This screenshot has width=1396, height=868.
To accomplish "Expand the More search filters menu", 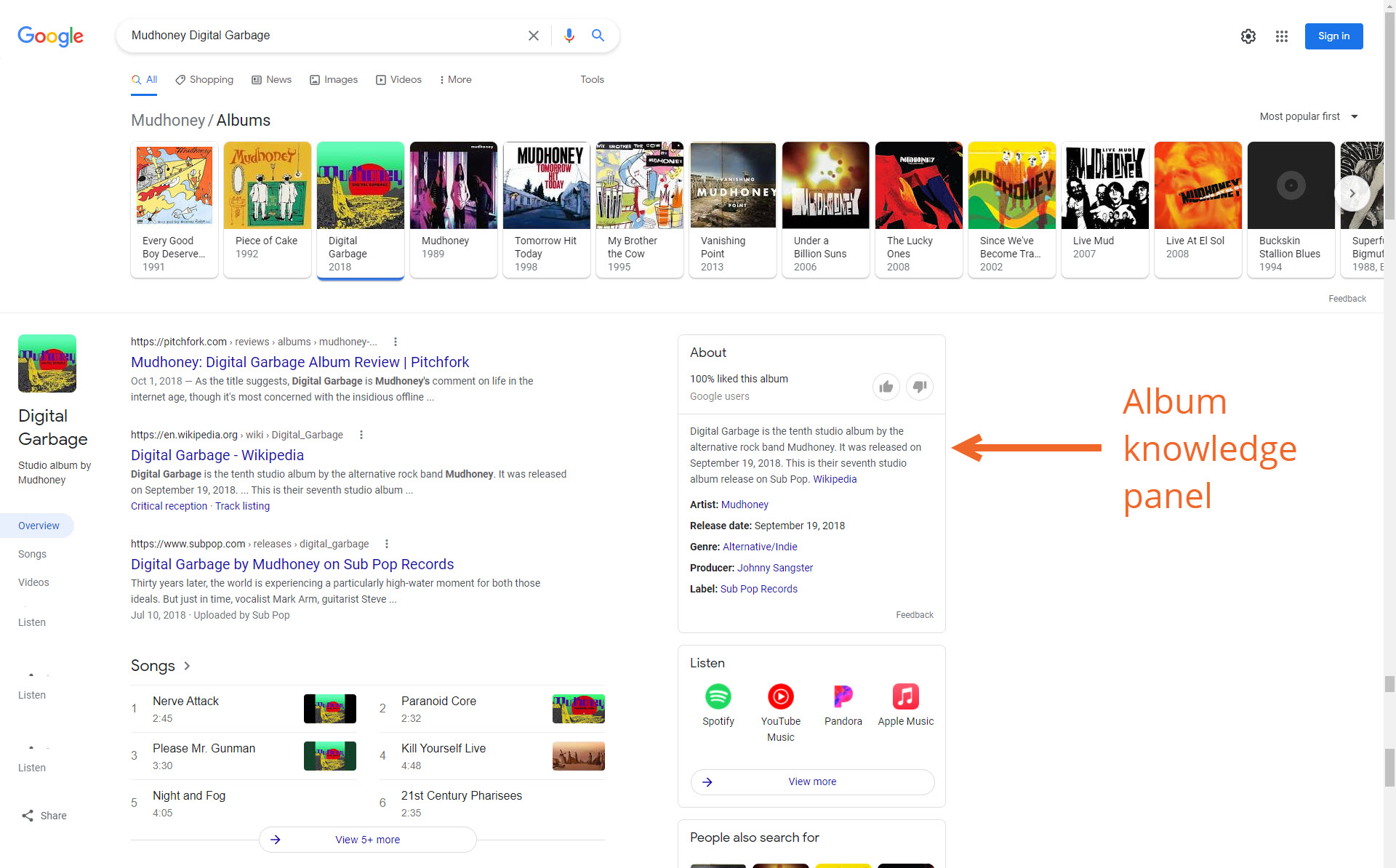I will click(x=456, y=80).
